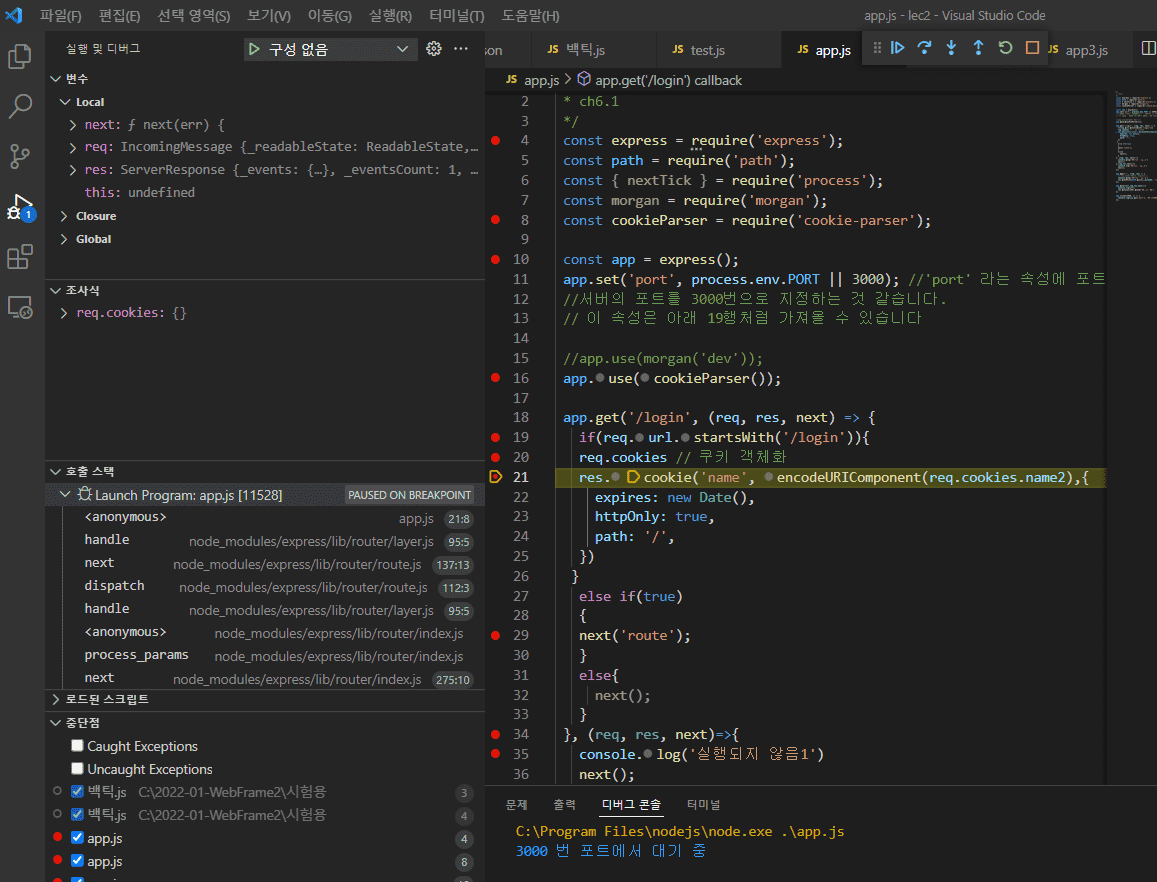
Task: Stop the debugging session
Action: [1033, 48]
